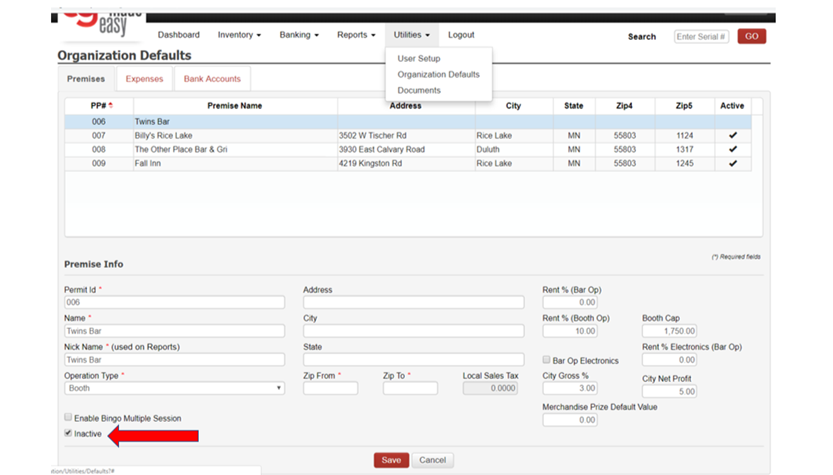Focus the serial number search box
This screenshot has width=833, height=475.
point(701,37)
